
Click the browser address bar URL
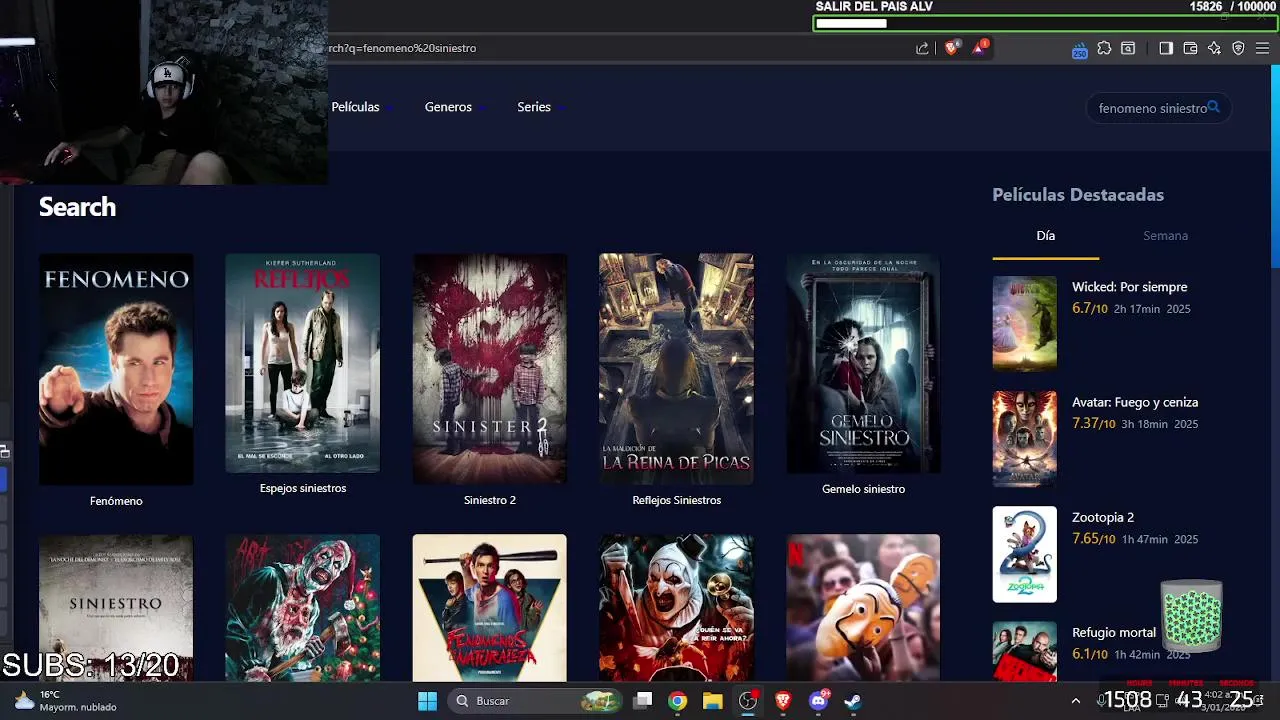[x=402, y=48]
